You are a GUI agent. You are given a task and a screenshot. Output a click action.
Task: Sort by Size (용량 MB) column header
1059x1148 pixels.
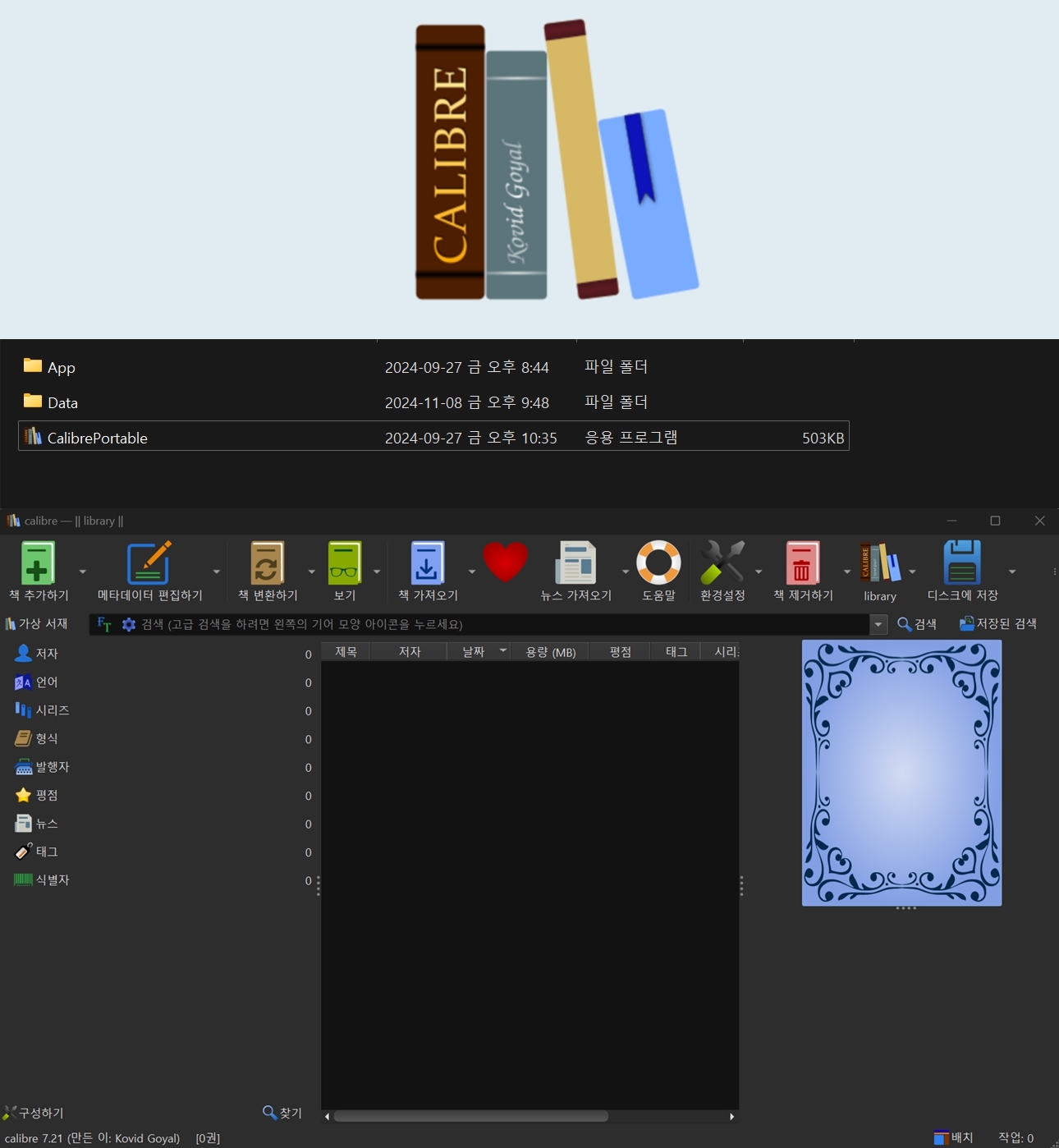pyautogui.click(x=550, y=652)
